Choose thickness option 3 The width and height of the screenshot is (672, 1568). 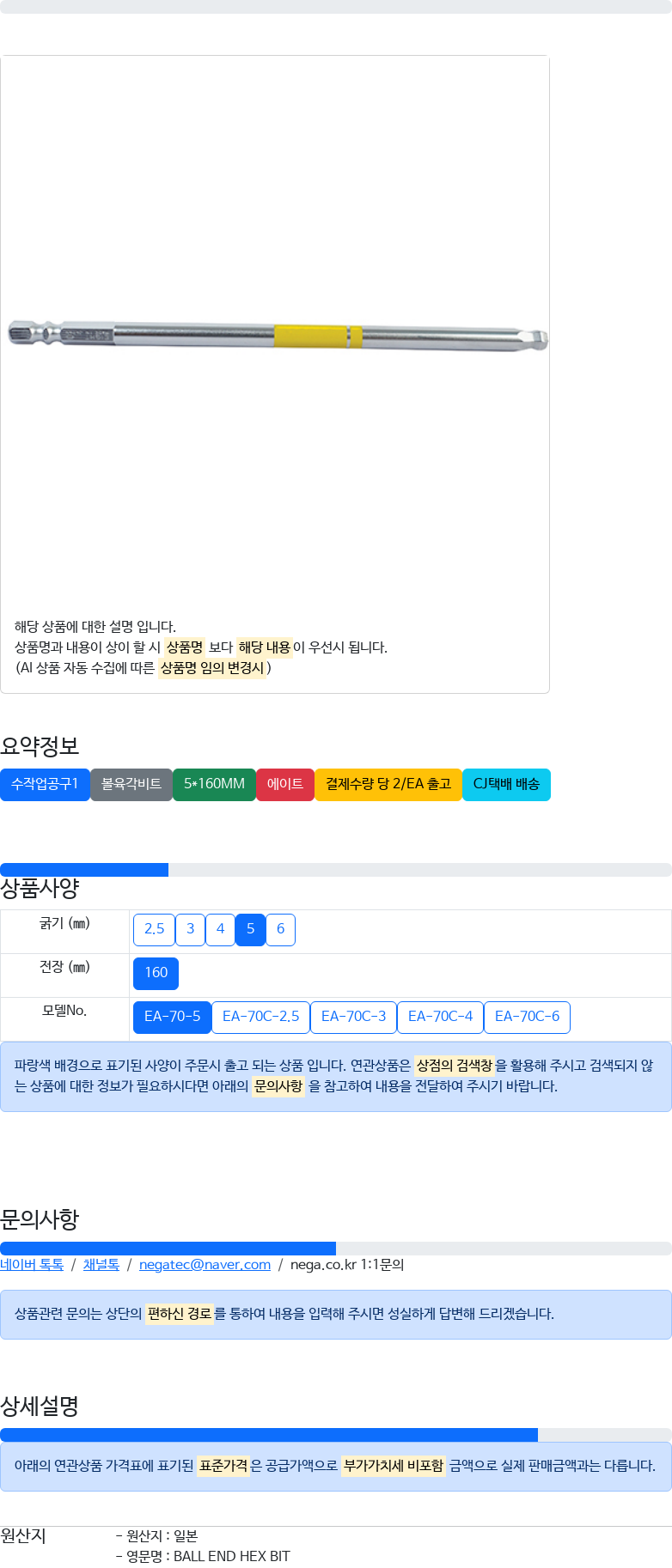pyautogui.click(x=190, y=929)
